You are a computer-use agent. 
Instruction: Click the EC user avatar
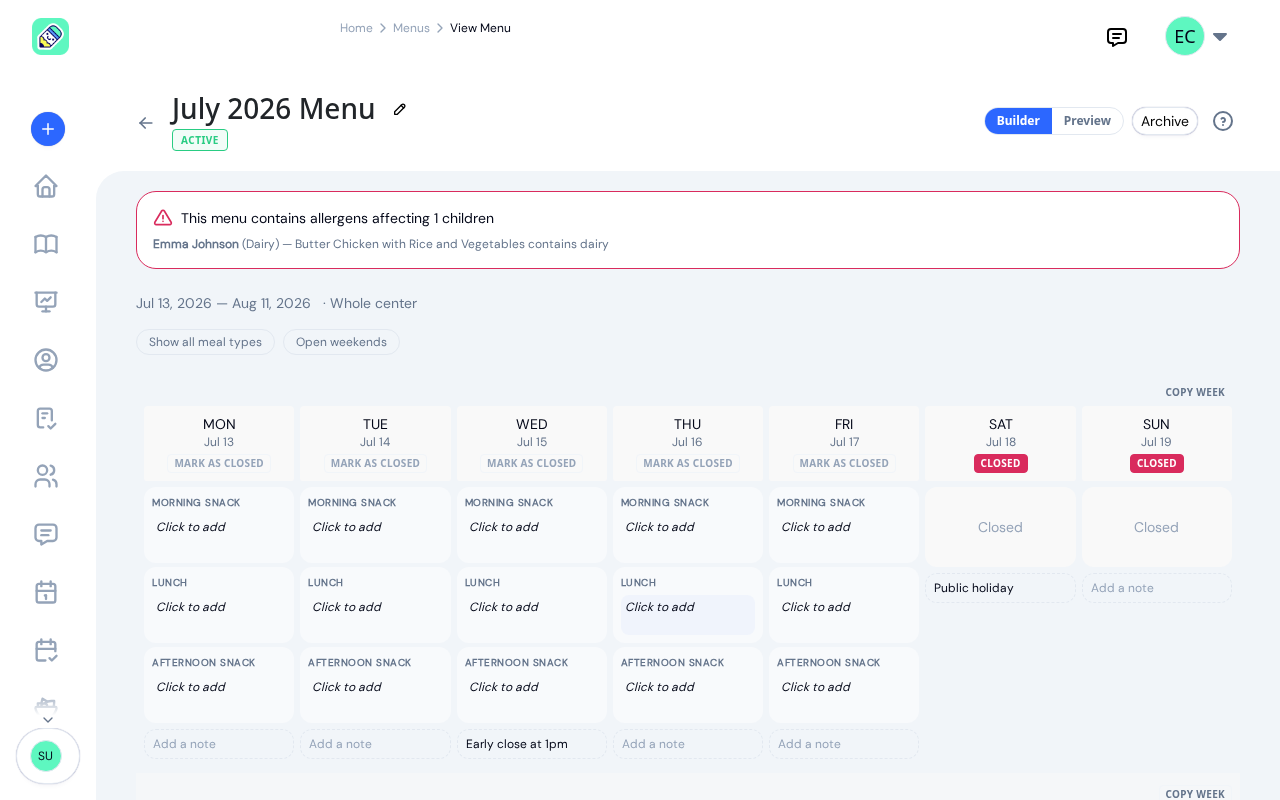(x=1185, y=37)
